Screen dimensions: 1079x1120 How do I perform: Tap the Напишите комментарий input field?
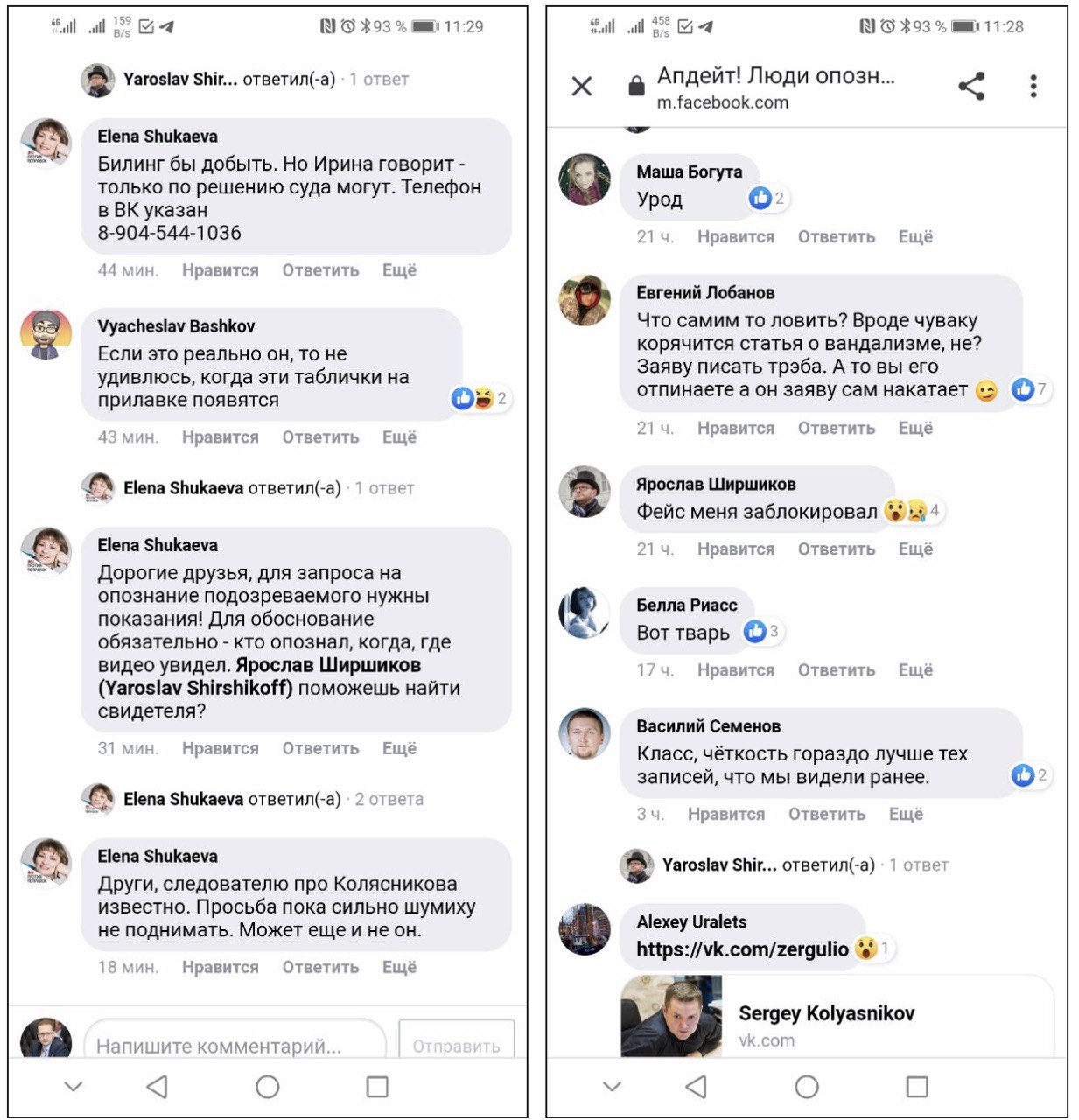click(x=235, y=1046)
